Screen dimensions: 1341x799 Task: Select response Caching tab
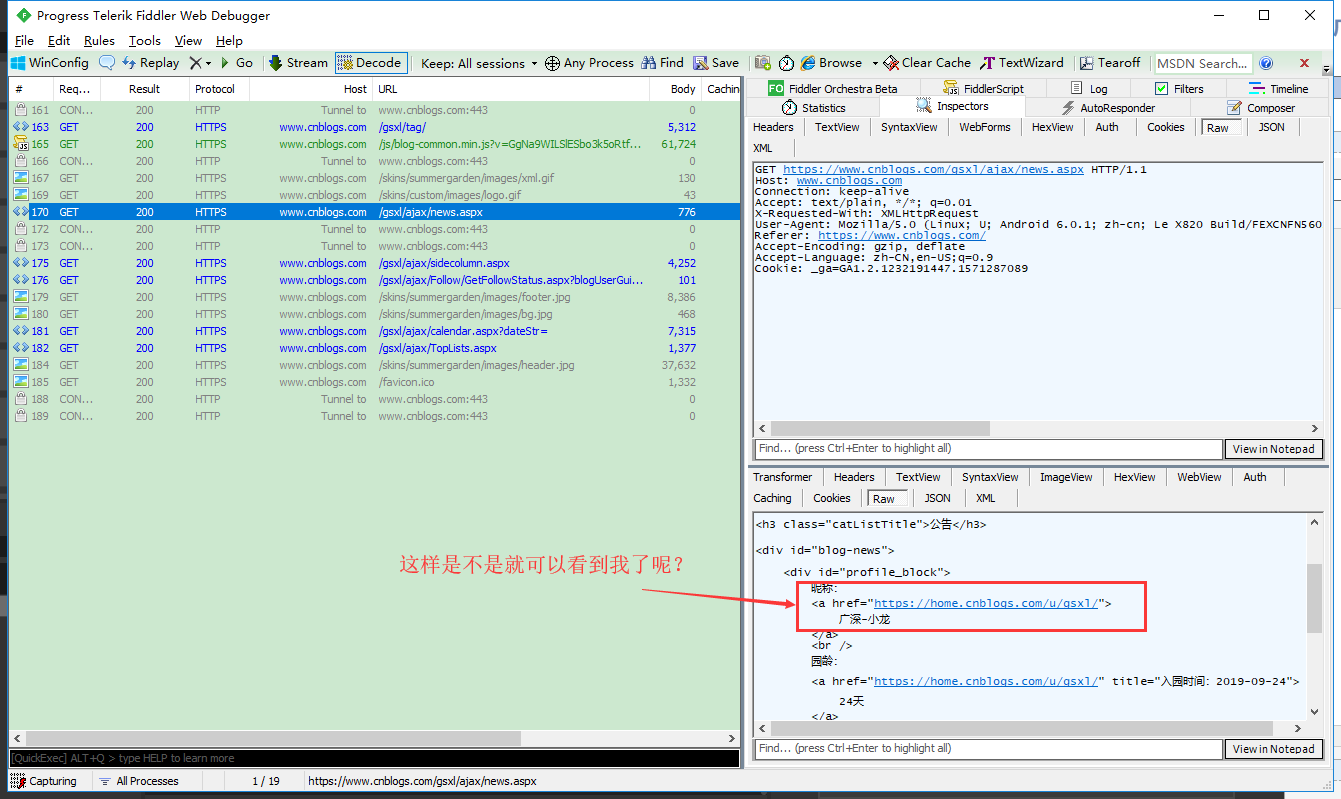click(x=772, y=498)
